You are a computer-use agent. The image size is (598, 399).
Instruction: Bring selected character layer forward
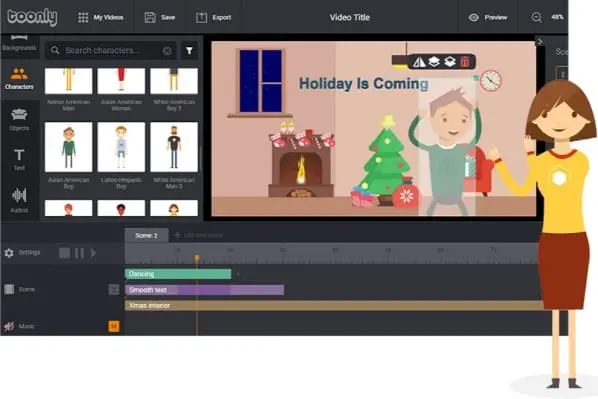pos(434,62)
